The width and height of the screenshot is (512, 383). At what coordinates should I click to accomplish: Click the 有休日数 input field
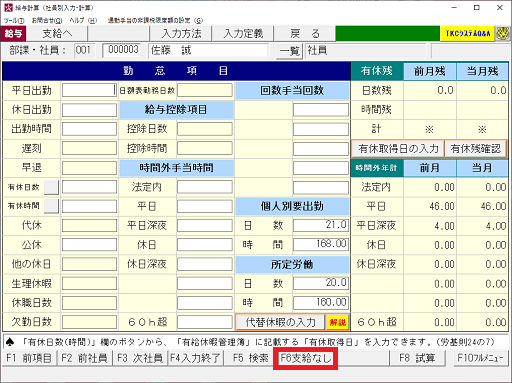click(x=89, y=187)
